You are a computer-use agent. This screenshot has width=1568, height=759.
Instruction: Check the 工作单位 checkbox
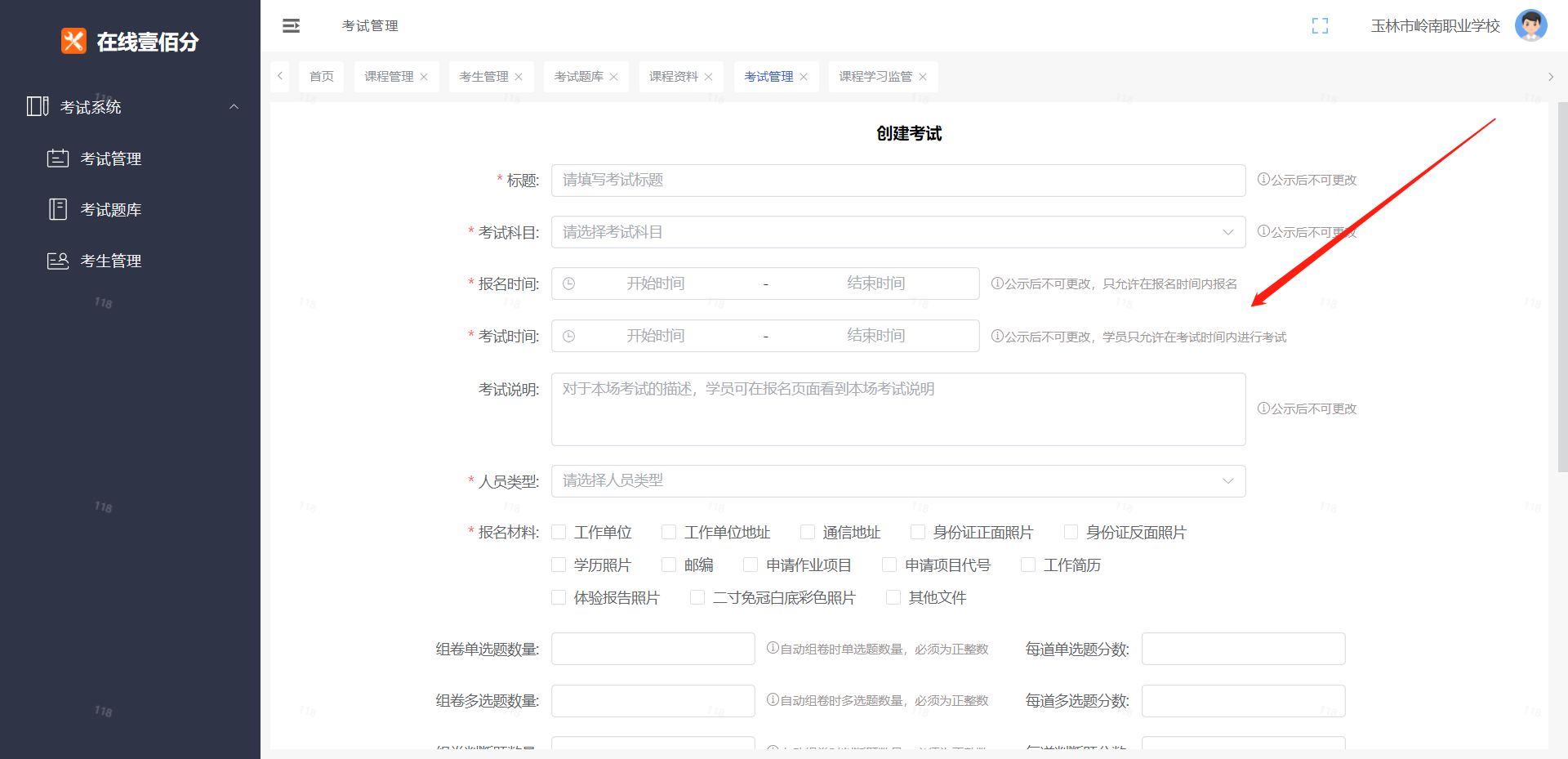[559, 532]
